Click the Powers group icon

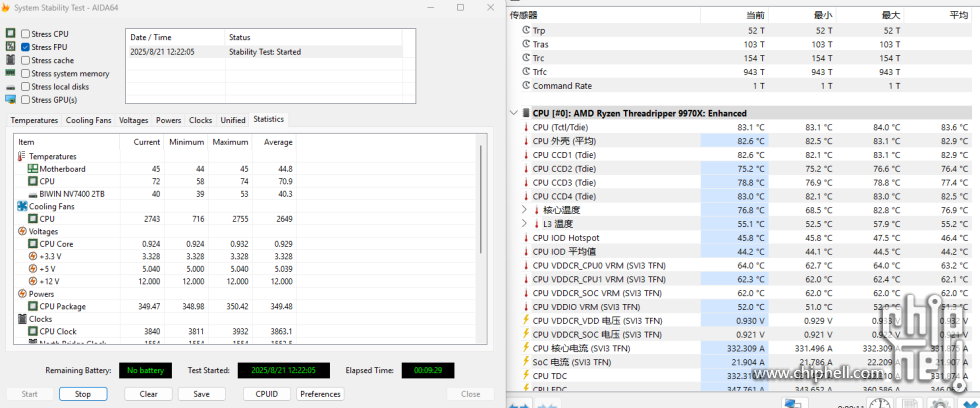(x=22, y=294)
